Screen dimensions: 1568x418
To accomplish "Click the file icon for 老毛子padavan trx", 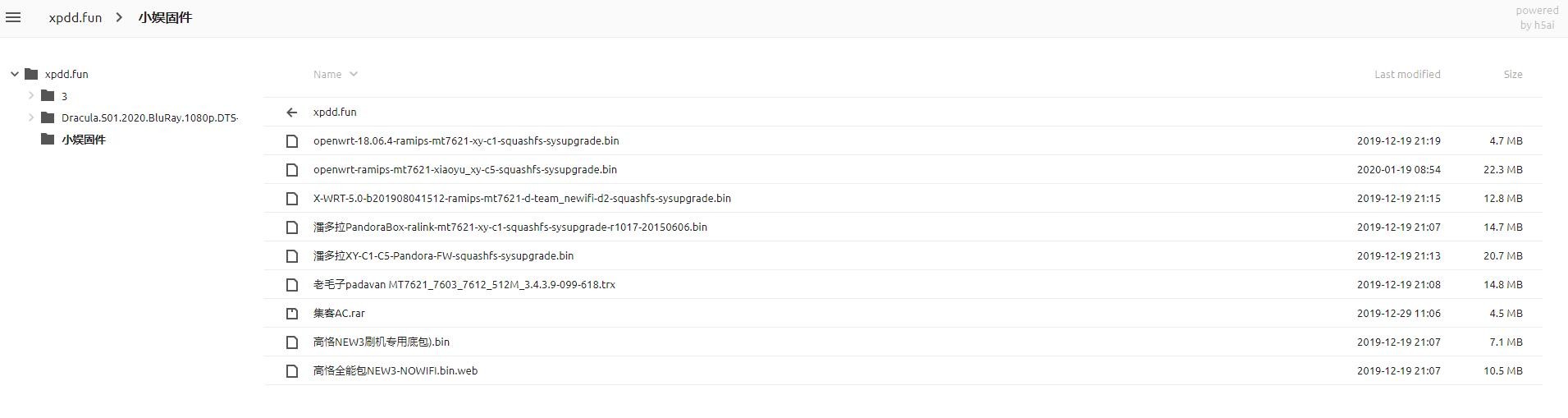I will pos(291,285).
